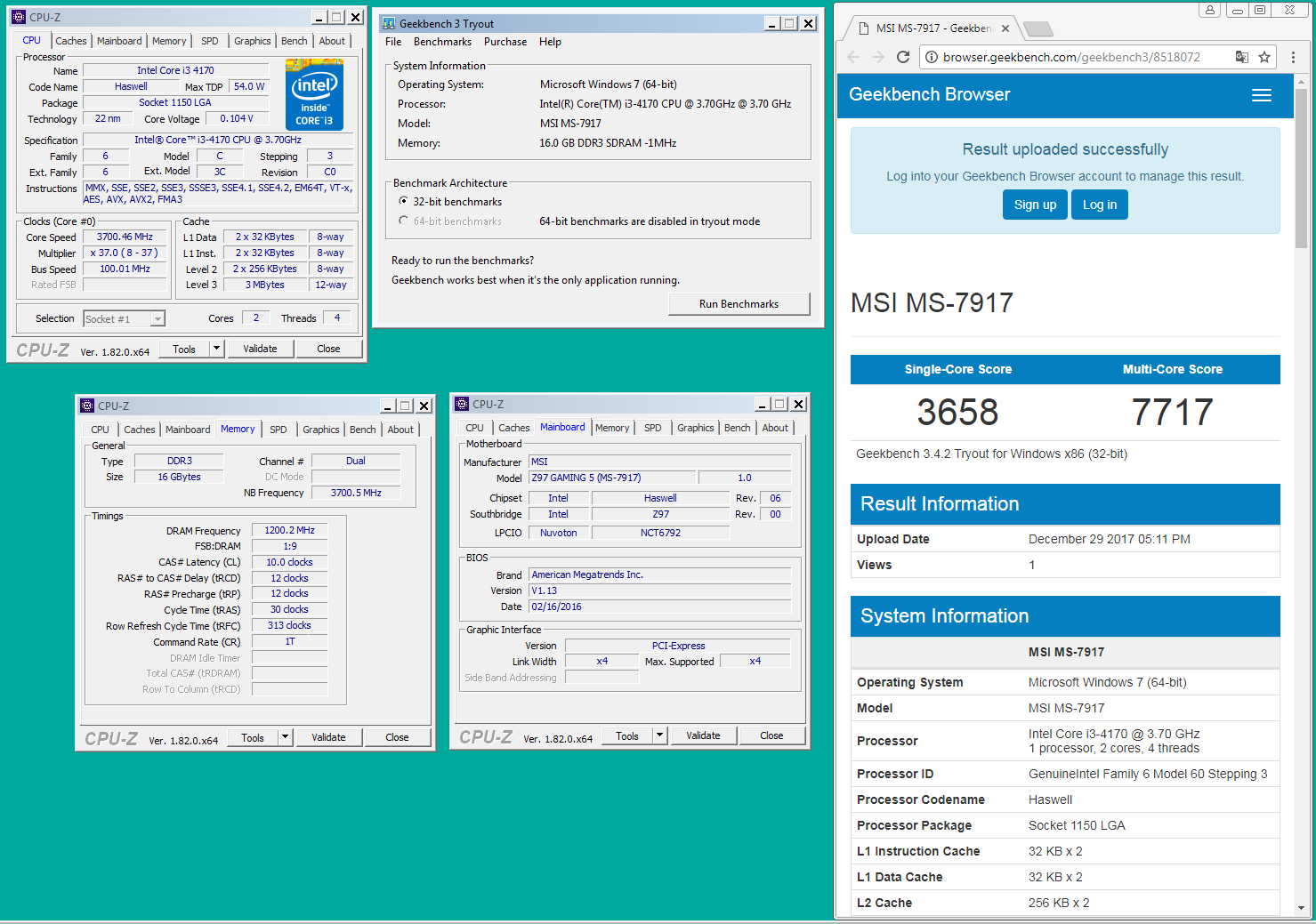The width and height of the screenshot is (1316, 924).
Task: Click the browser vertical scrollbar thumb
Action: tap(1302, 169)
